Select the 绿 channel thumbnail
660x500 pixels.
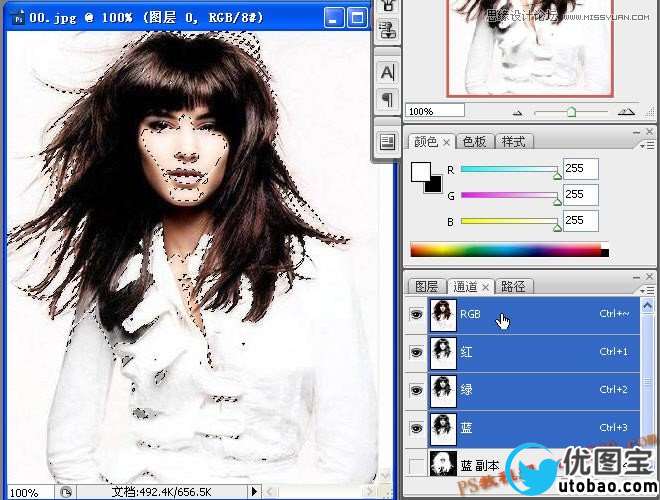[x=443, y=391]
